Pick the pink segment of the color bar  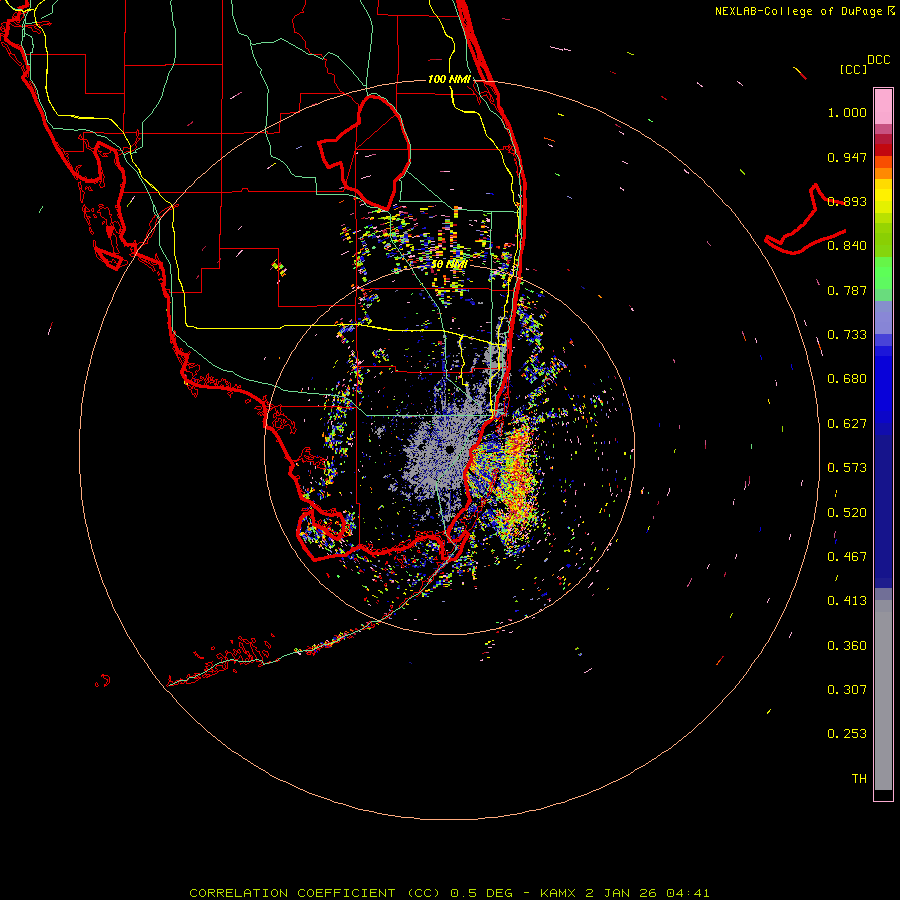coord(883,106)
